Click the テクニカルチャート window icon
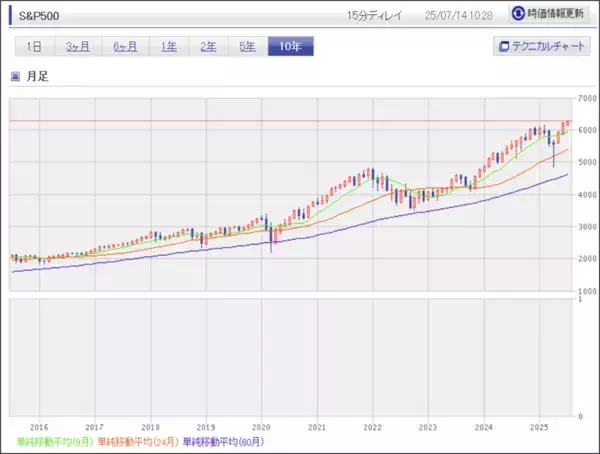Viewport: 600px width, 454px height. [503, 47]
